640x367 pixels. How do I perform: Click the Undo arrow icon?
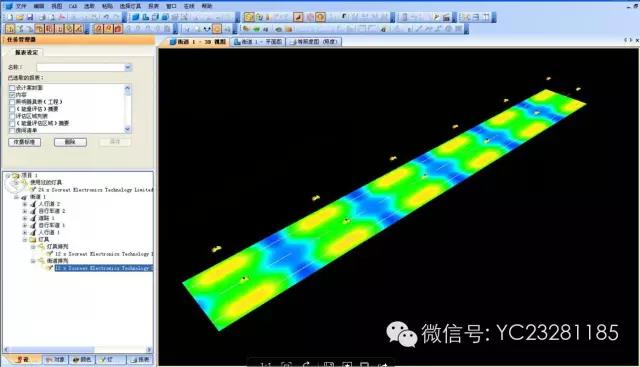point(106,17)
